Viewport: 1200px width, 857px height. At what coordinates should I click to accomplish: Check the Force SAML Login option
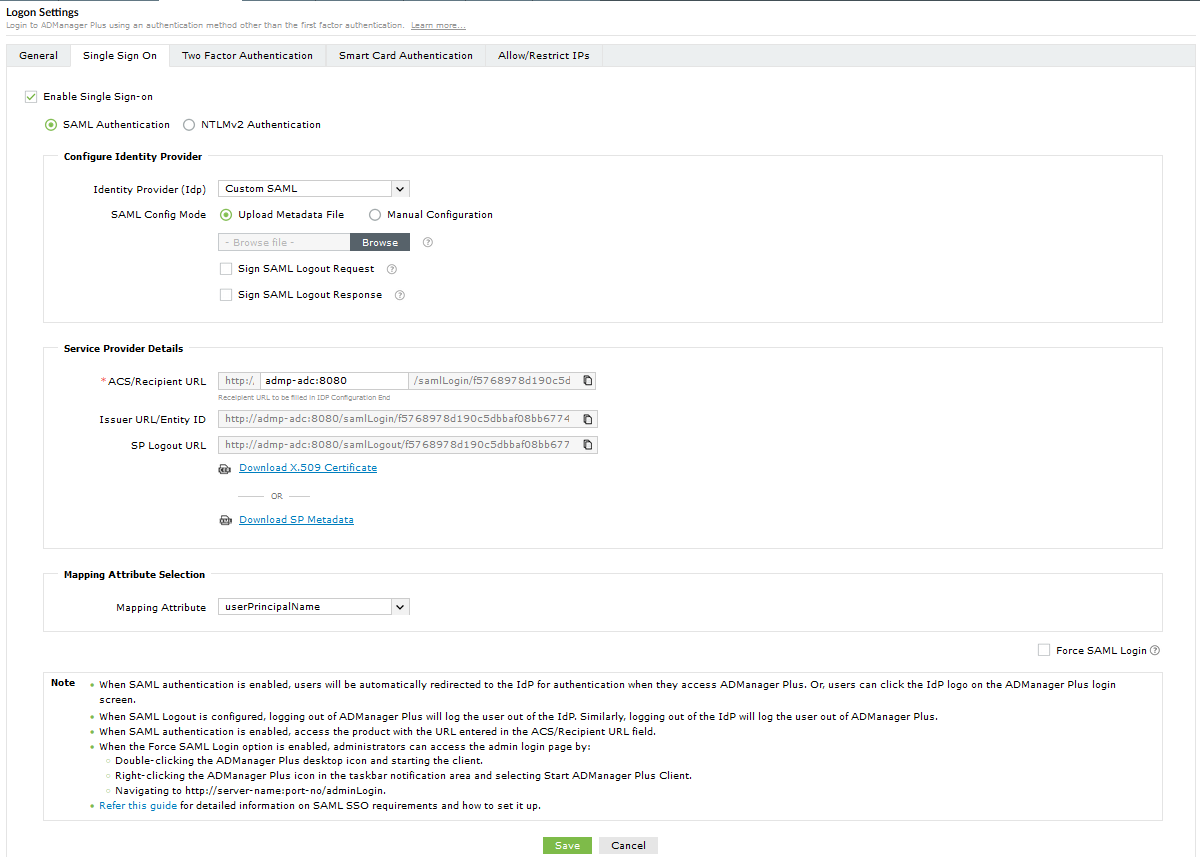1045,650
